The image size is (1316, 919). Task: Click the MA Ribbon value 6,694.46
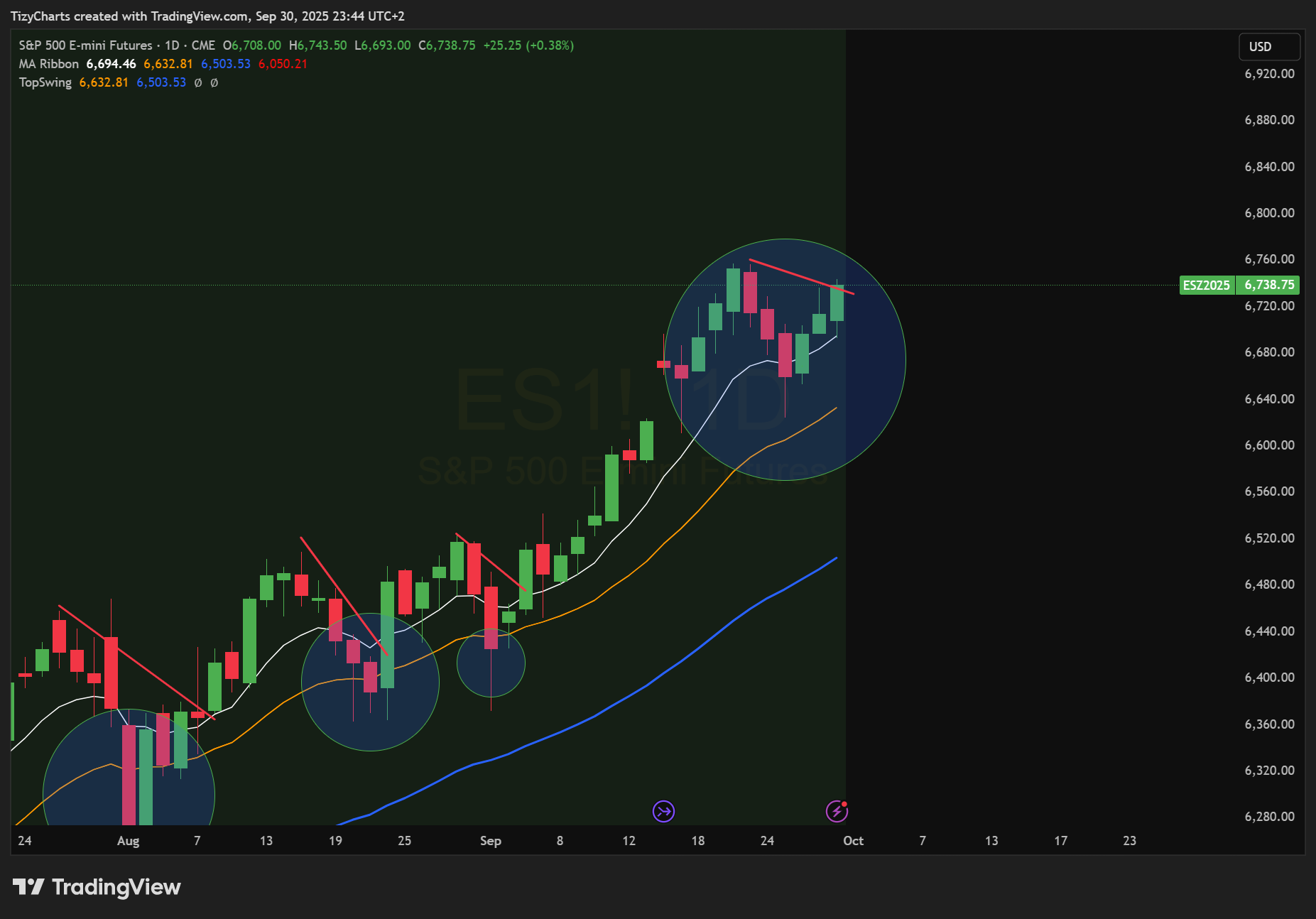coord(112,64)
